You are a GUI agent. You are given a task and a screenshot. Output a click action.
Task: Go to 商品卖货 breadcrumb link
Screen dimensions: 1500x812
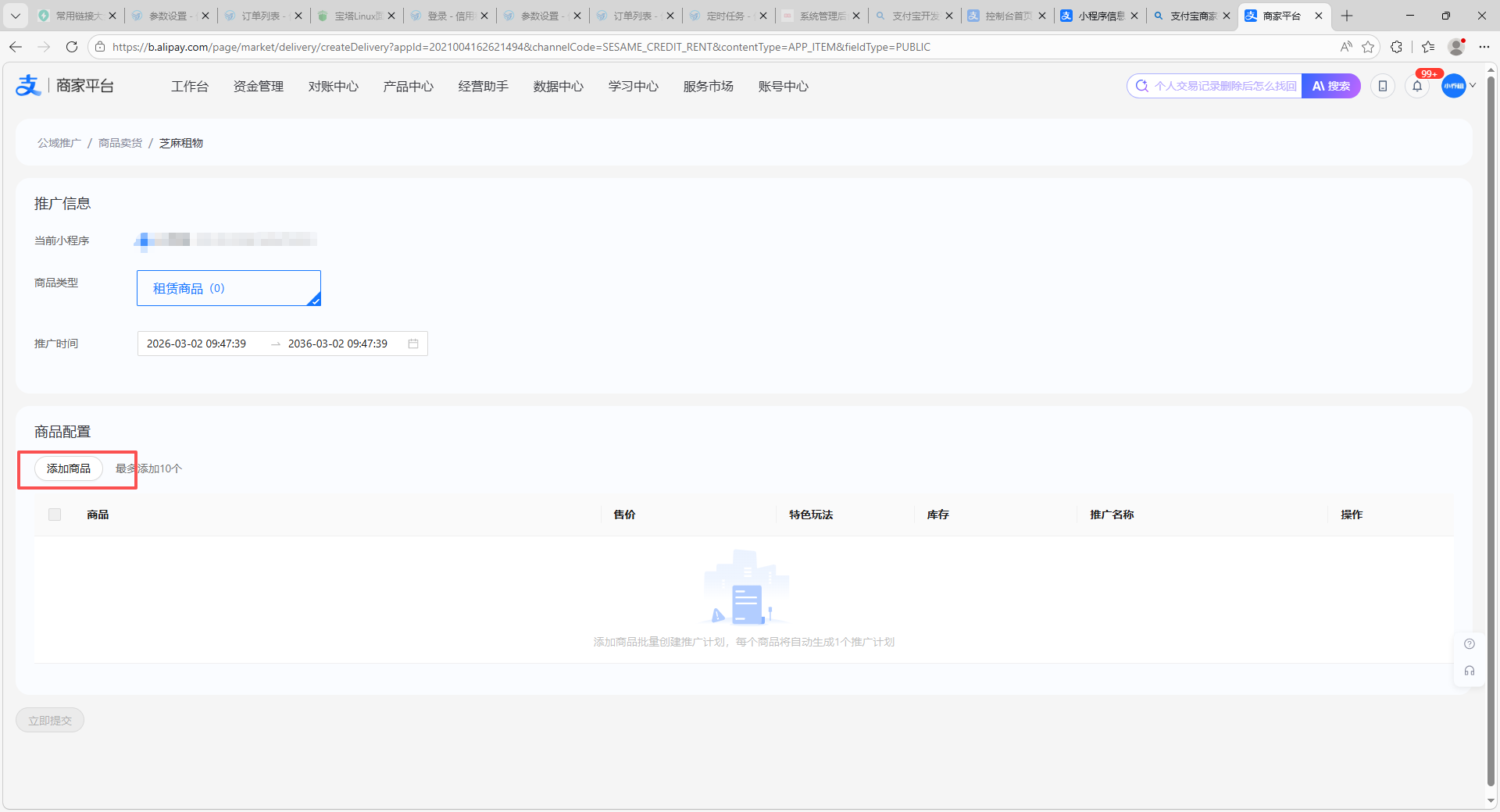click(120, 143)
